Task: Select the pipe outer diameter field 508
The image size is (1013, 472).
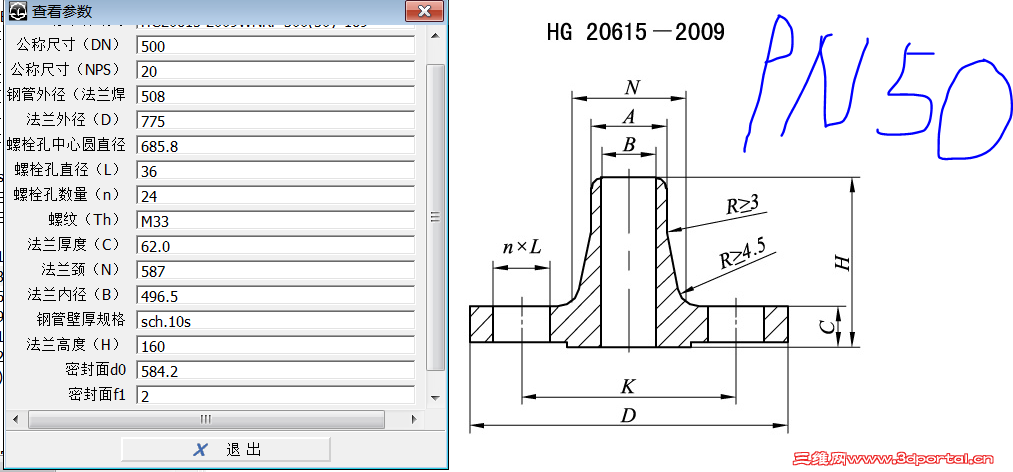Action: [275, 96]
